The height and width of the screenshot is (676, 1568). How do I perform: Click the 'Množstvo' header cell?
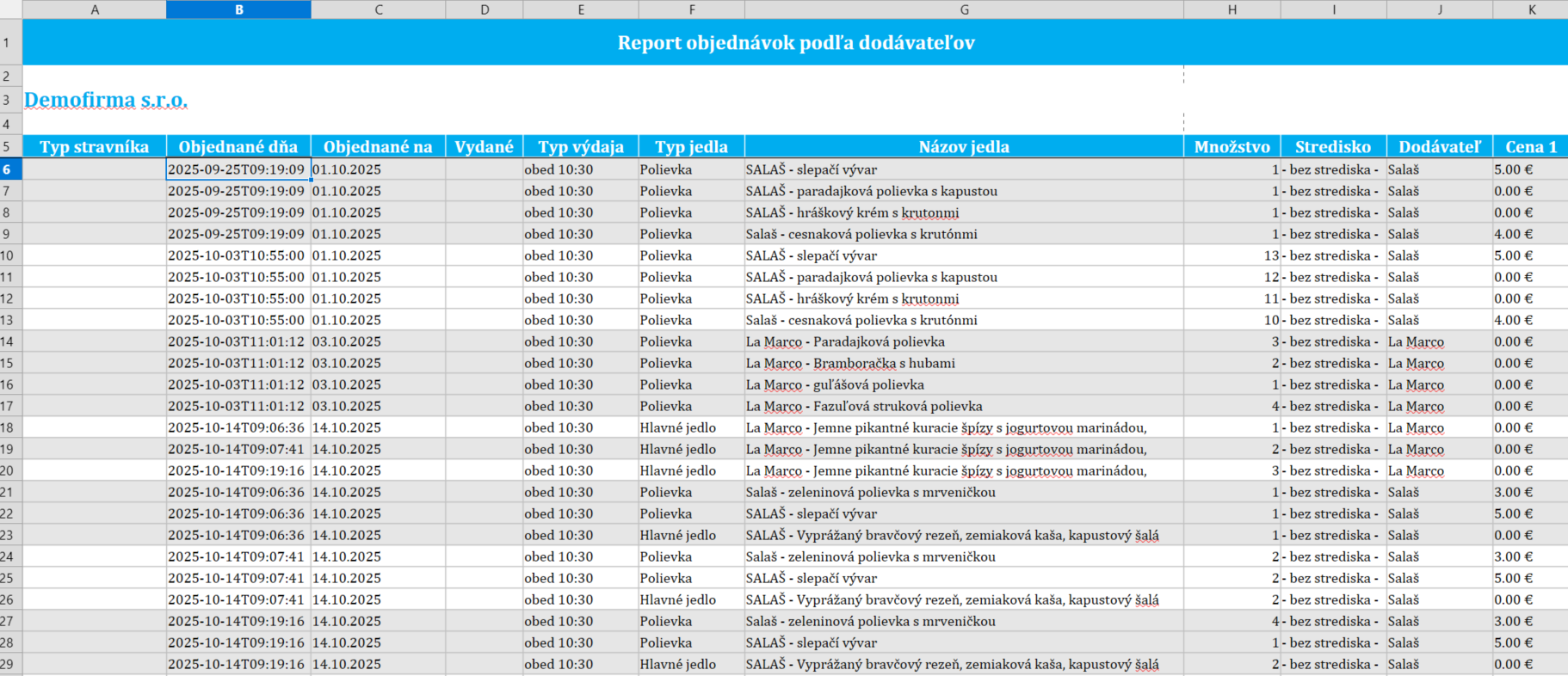tap(1232, 147)
